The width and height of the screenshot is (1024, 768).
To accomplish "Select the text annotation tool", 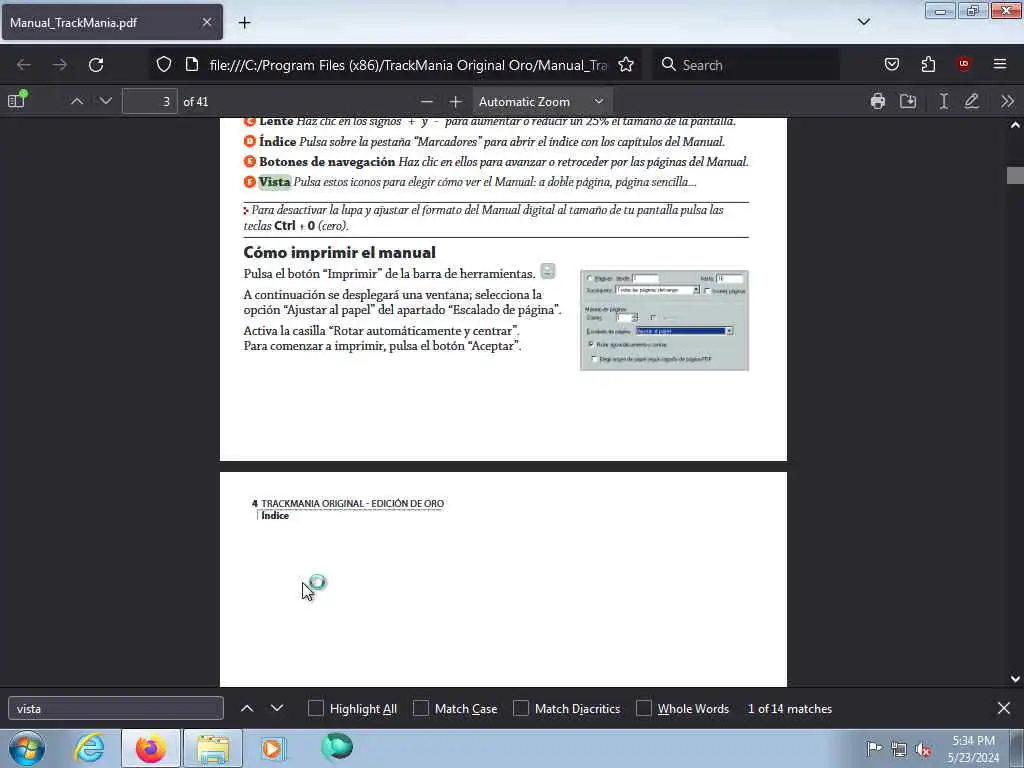I will tap(943, 101).
